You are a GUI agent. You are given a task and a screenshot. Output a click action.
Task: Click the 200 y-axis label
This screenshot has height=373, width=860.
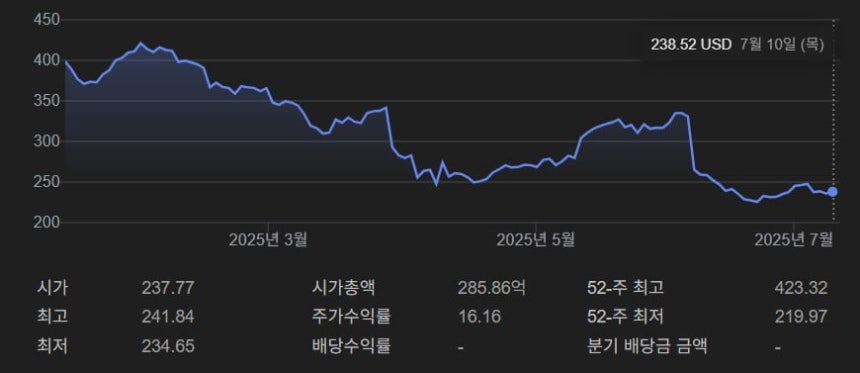tap(47, 222)
